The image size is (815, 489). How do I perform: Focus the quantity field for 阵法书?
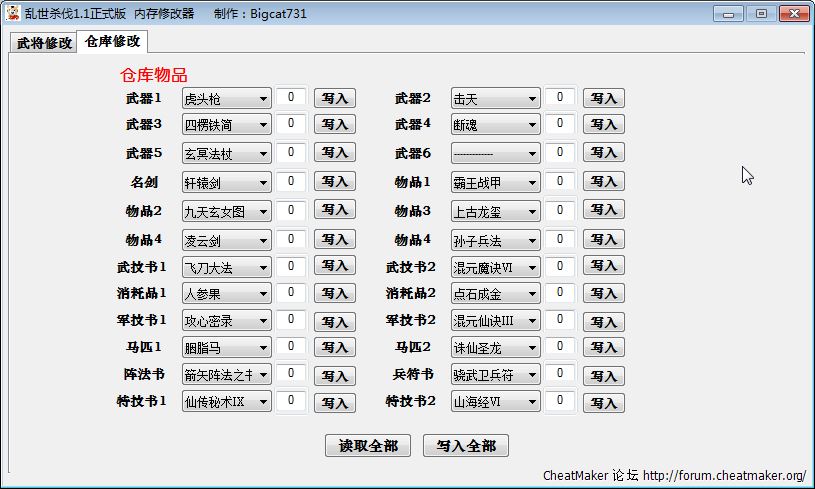point(291,373)
